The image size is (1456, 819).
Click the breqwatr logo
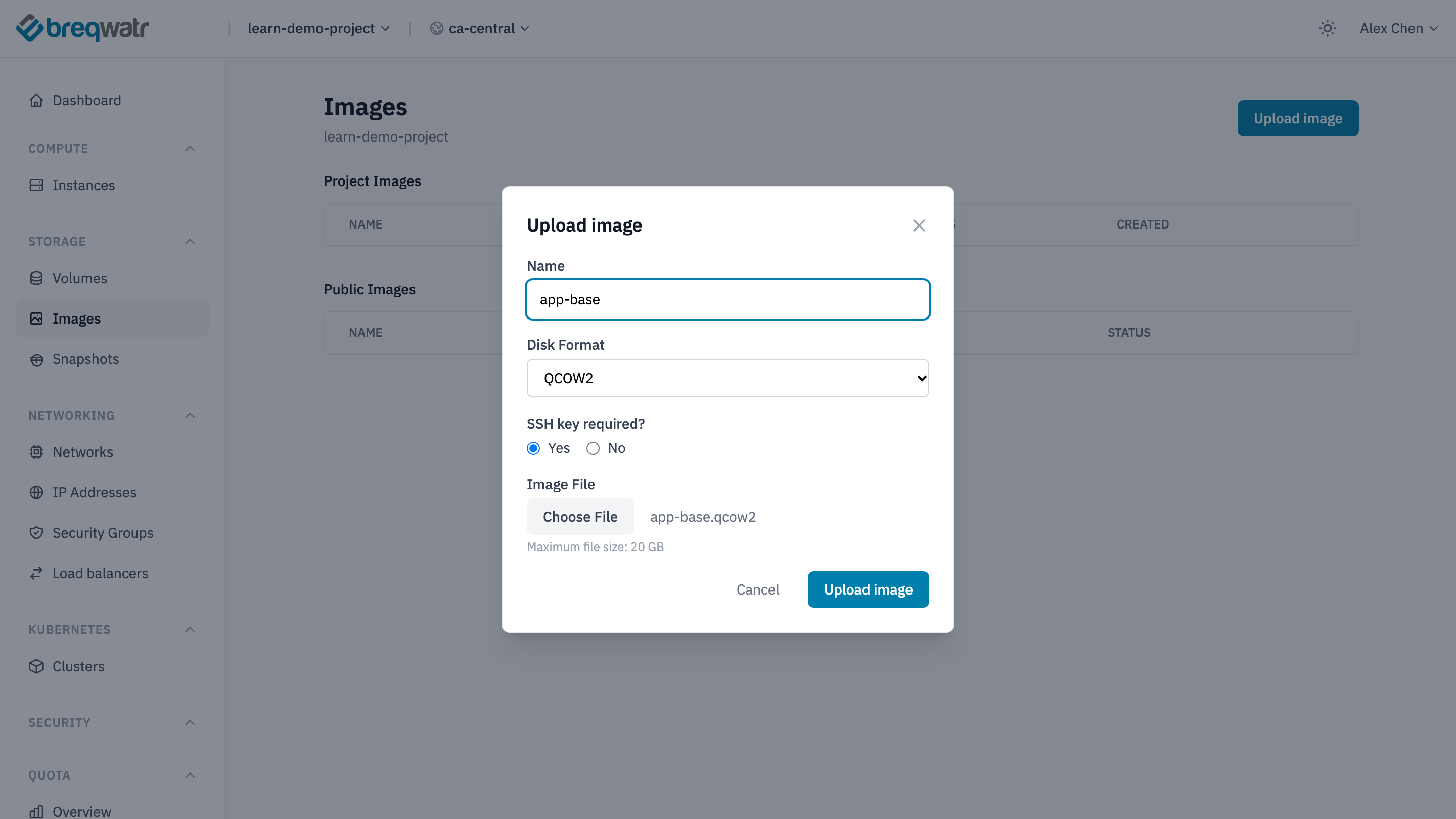click(x=82, y=28)
